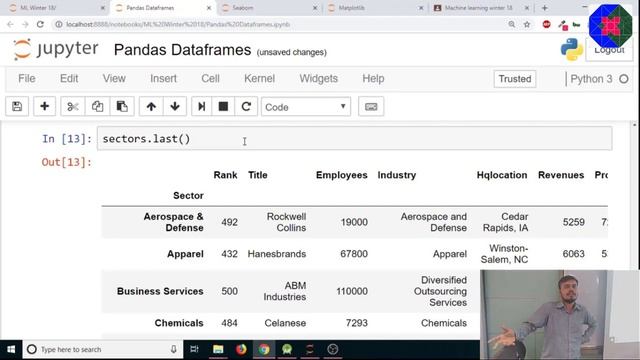Run the current cell icon
This screenshot has height=360, width=640.
(202, 107)
